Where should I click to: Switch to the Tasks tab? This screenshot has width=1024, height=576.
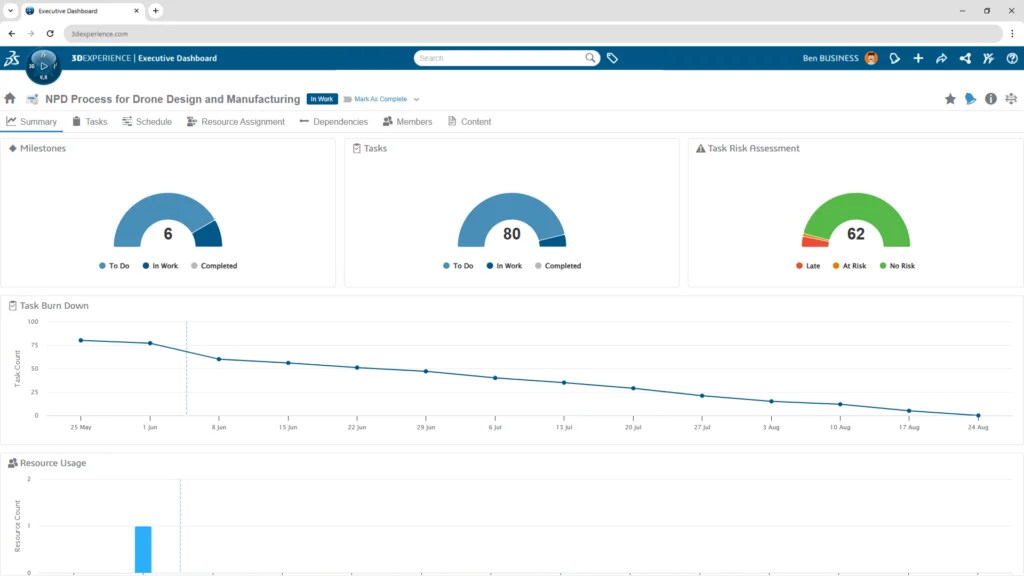(89, 121)
